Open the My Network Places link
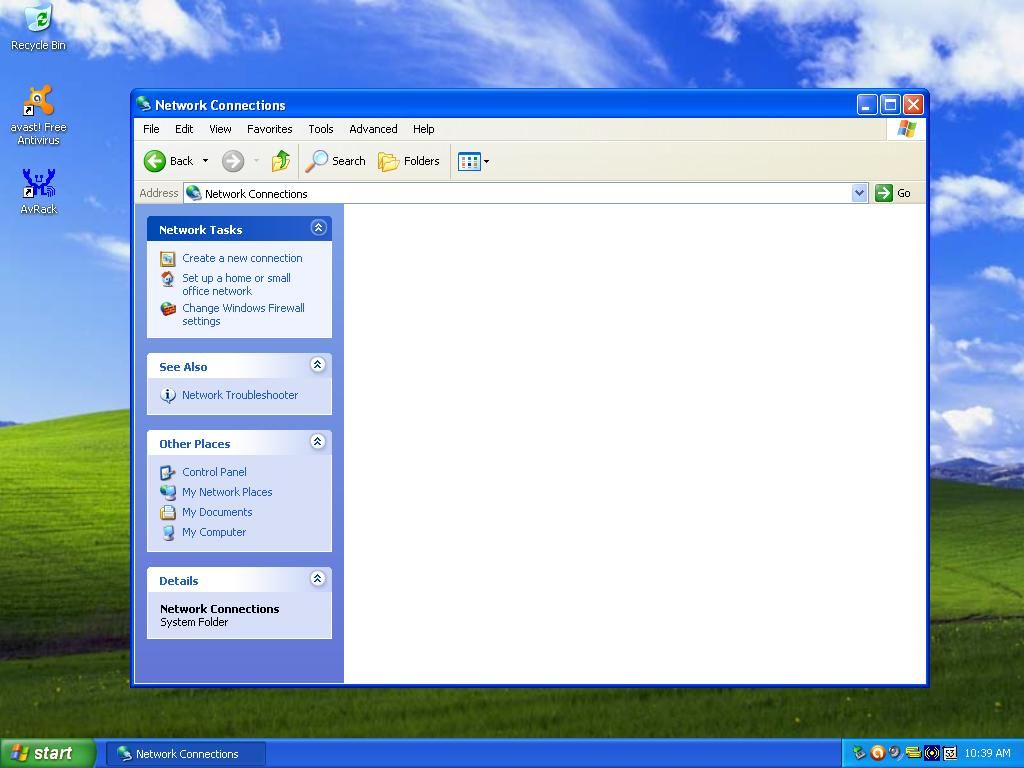Image resolution: width=1024 pixels, height=768 pixels. (227, 492)
